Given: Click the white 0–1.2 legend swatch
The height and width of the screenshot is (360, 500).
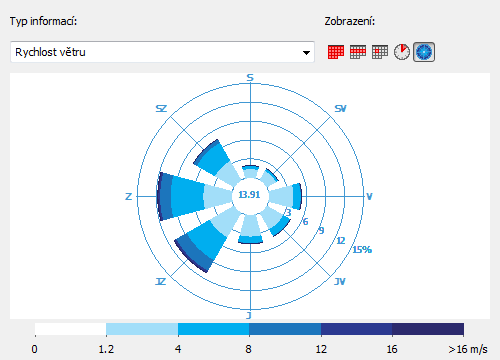Looking at the screenshot, I should coord(71,329).
